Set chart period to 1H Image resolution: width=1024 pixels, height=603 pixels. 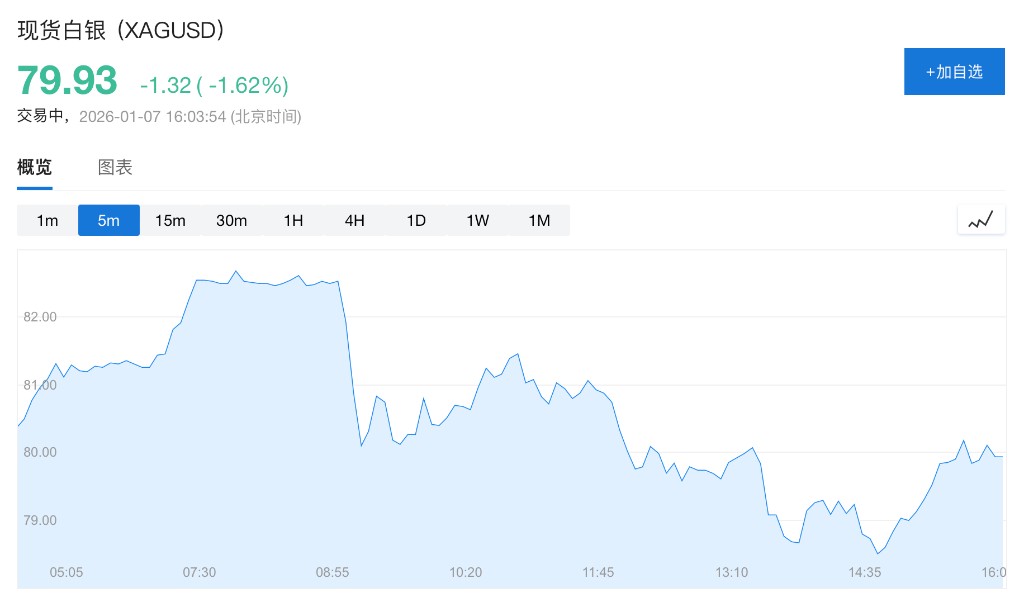point(293,221)
